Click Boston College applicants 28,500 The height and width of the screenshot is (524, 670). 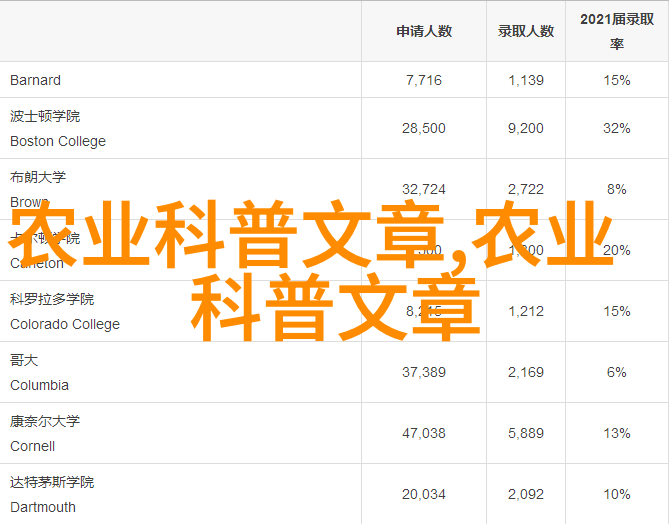point(424,128)
